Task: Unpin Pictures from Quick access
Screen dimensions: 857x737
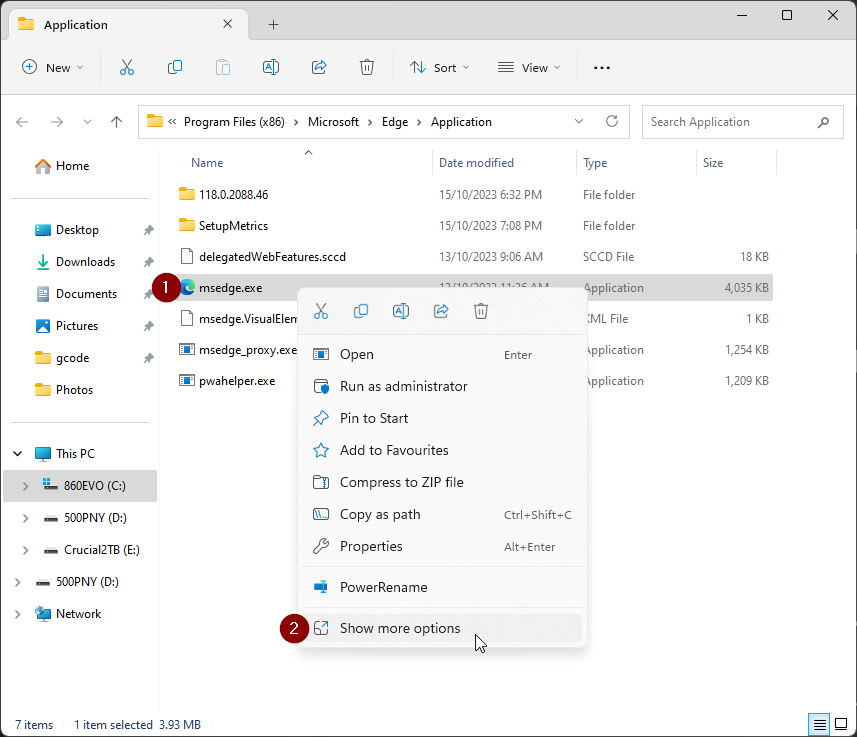Action: pos(148,326)
